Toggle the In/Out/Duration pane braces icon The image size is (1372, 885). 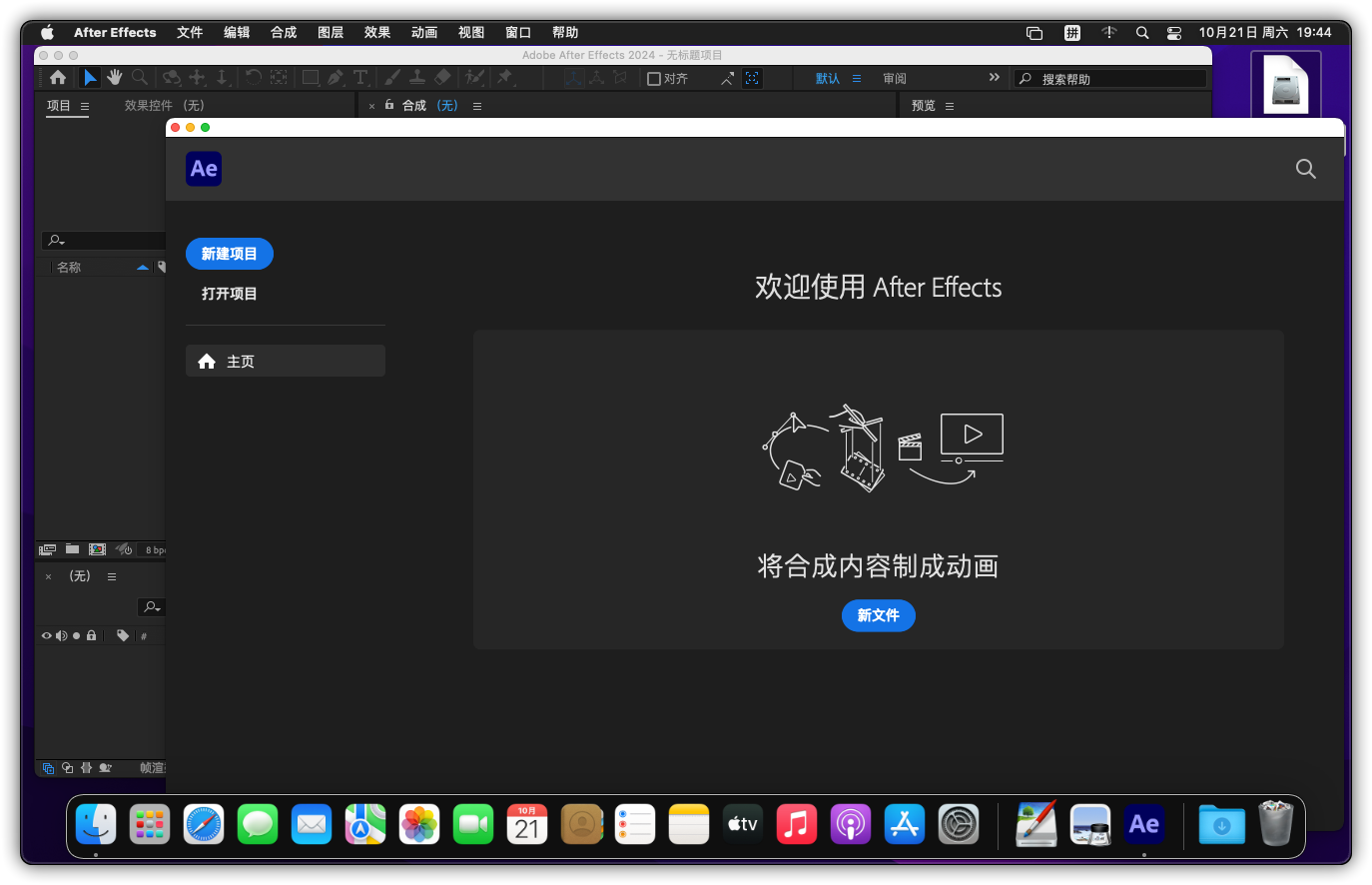point(86,767)
